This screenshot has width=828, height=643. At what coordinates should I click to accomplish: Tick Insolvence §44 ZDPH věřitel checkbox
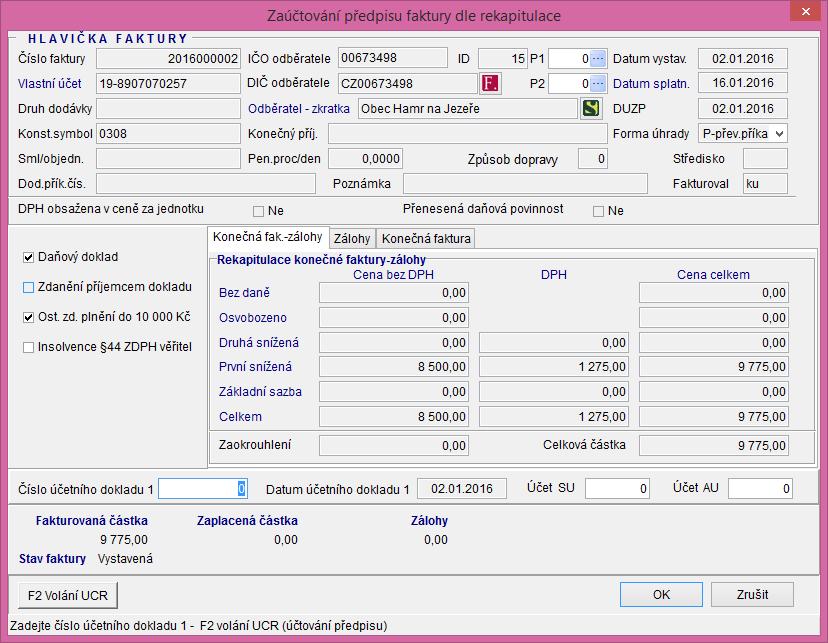29,347
